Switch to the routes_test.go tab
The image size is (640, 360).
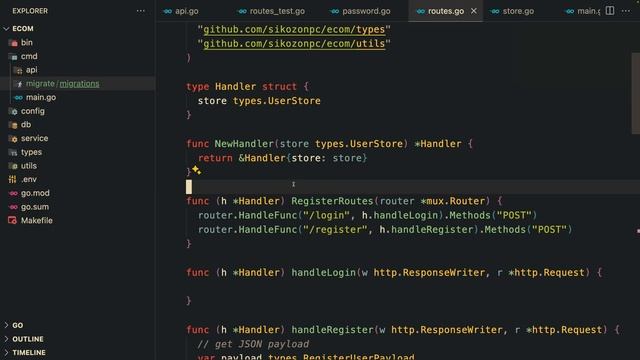point(277,11)
